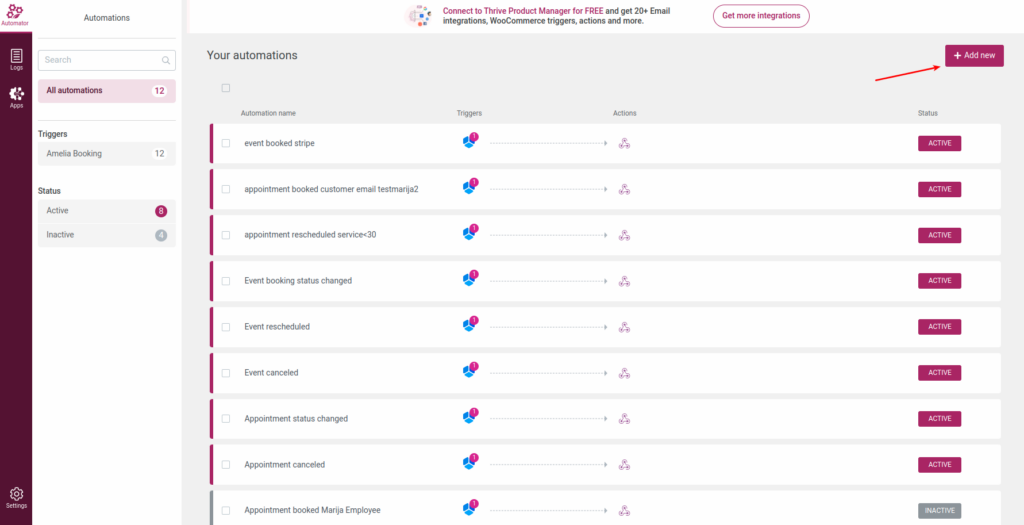Viewport: 1024px width, 525px height.
Task: Click action icon for Appointment booked Marija Employee
Action: (624, 510)
